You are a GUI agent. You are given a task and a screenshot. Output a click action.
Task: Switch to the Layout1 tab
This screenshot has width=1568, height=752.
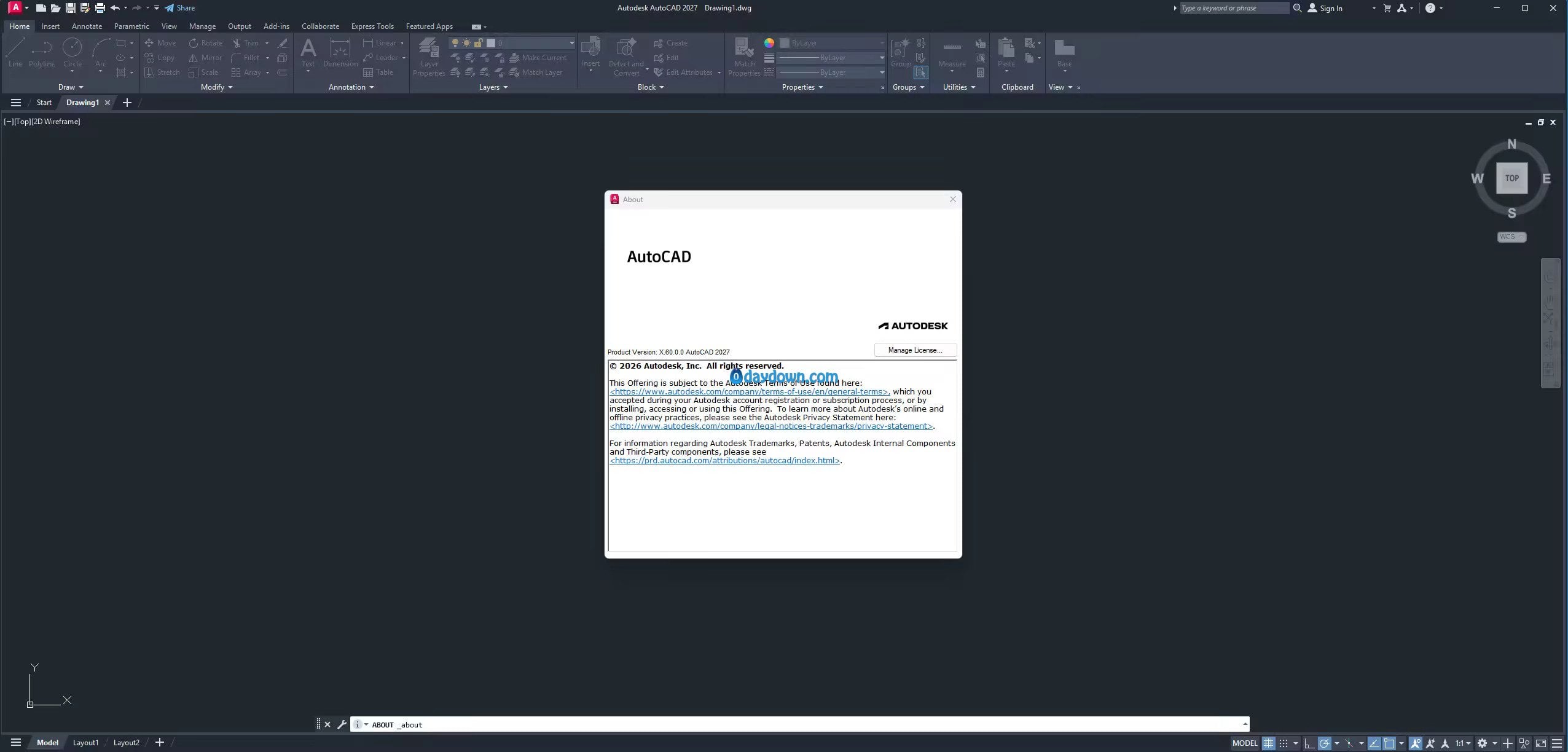point(85,742)
